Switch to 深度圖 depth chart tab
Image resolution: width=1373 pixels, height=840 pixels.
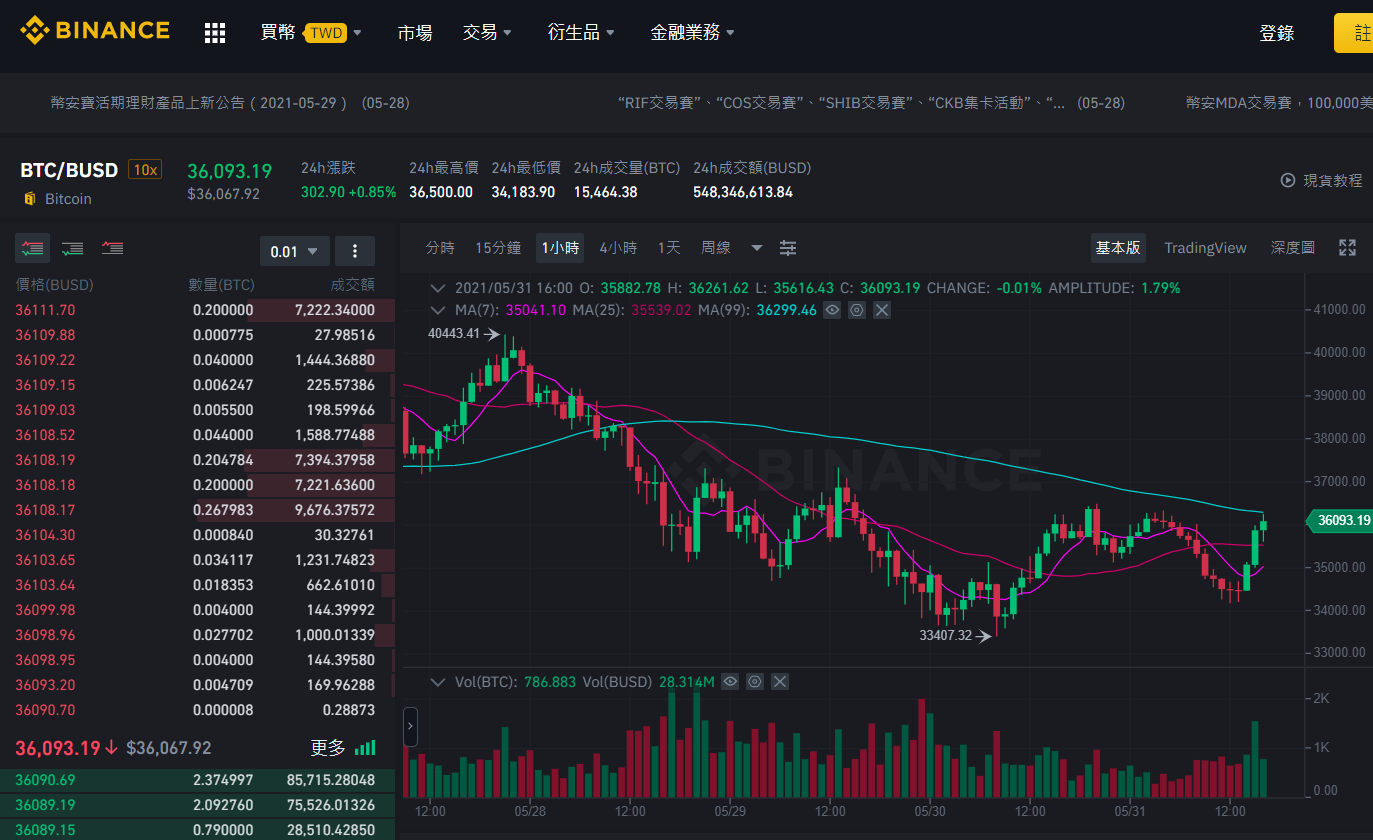1293,248
